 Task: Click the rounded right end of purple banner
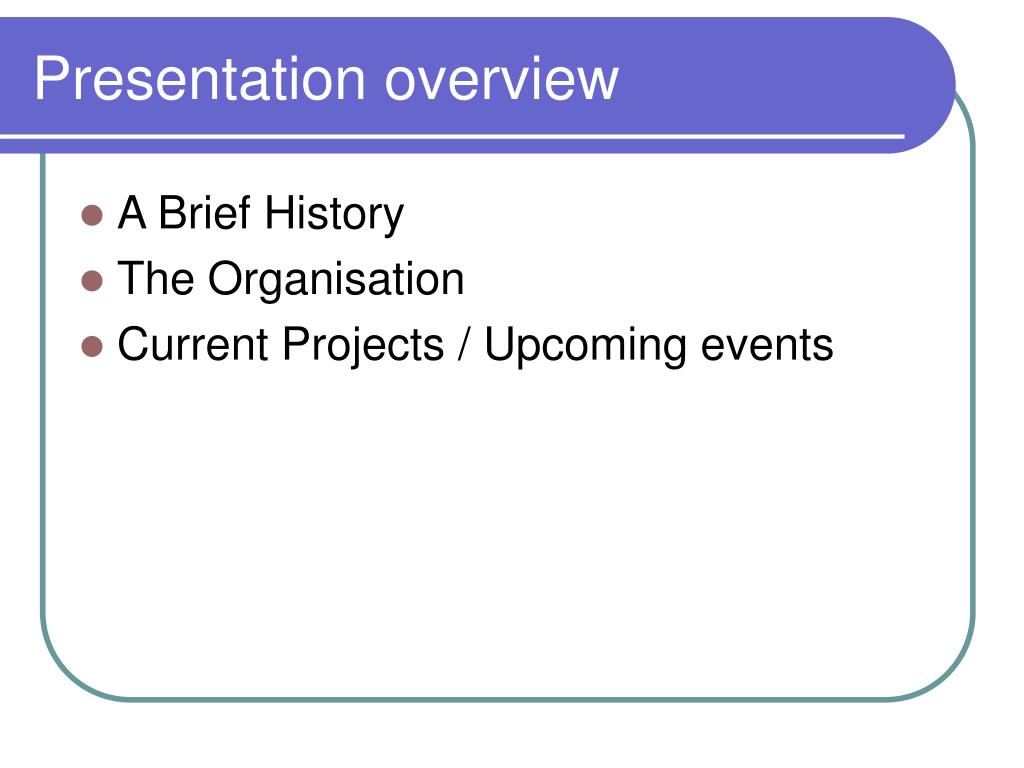coord(927,85)
